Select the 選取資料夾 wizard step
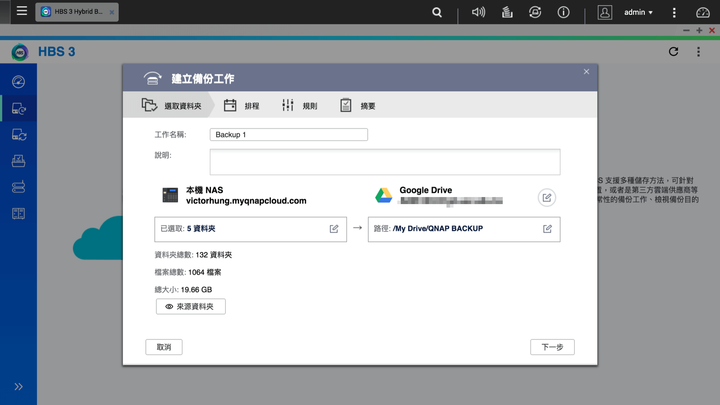Screen dimensions: 720x405 click(172, 106)
